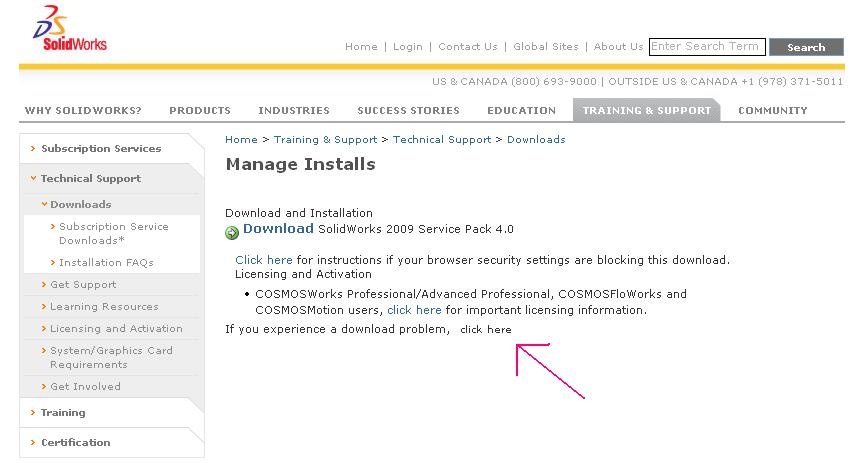
Task: Go to Training & Support breadcrumb
Action: 326,140
